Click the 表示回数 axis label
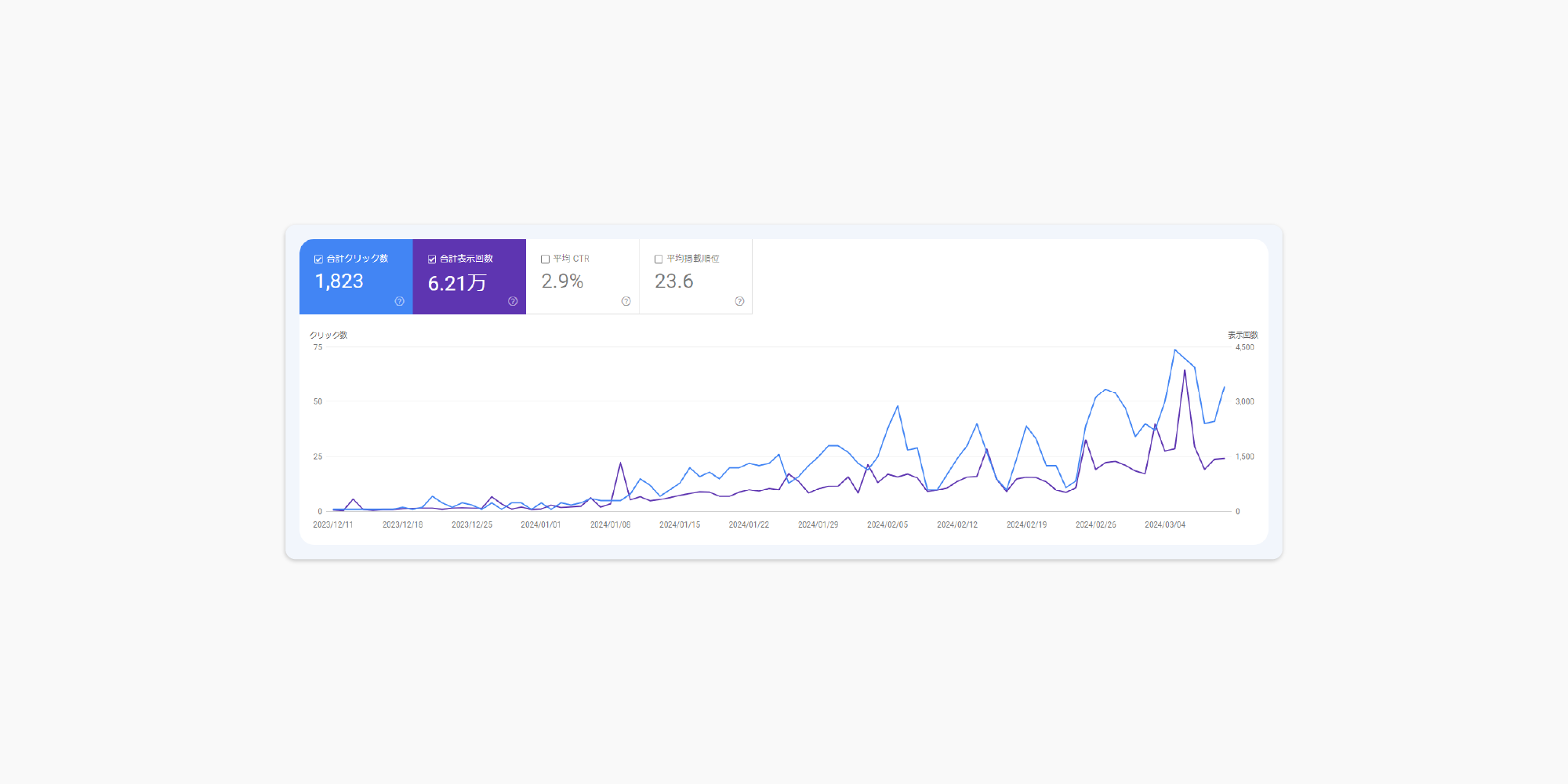The width and height of the screenshot is (1568, 784). pyautogui.click(x=1243, y=335)
